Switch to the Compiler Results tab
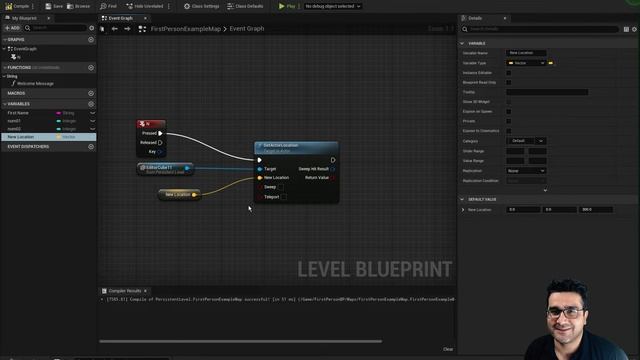This screenshot has width=640, height=360. click(124, 291)
